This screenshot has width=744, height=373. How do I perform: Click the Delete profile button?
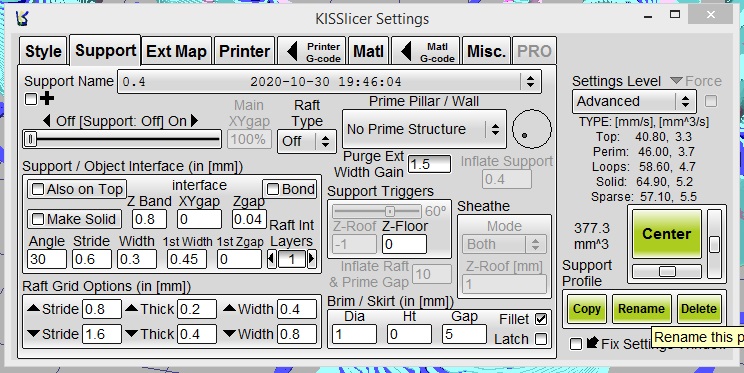[x=699, y=309]
